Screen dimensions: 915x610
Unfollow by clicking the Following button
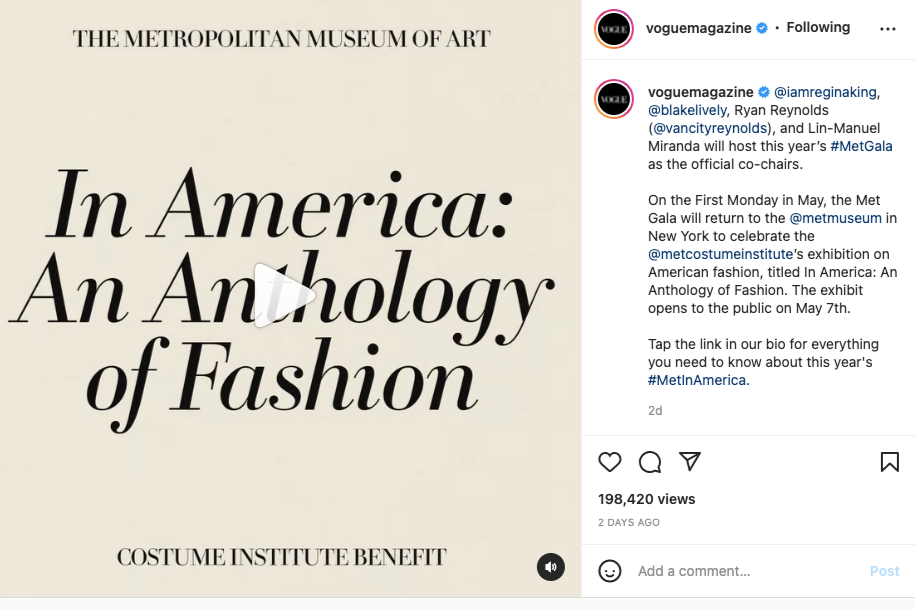coord(818,27)
